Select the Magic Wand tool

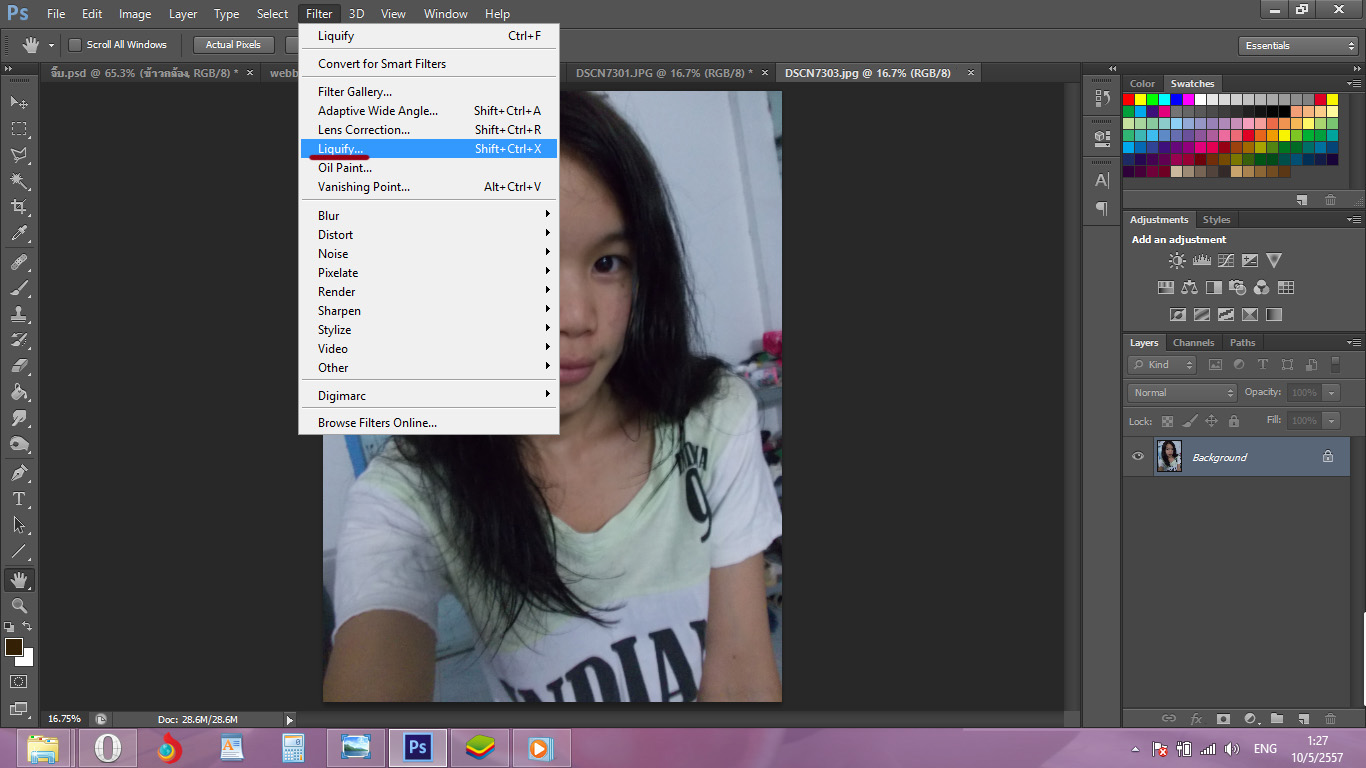coord(19,180)
